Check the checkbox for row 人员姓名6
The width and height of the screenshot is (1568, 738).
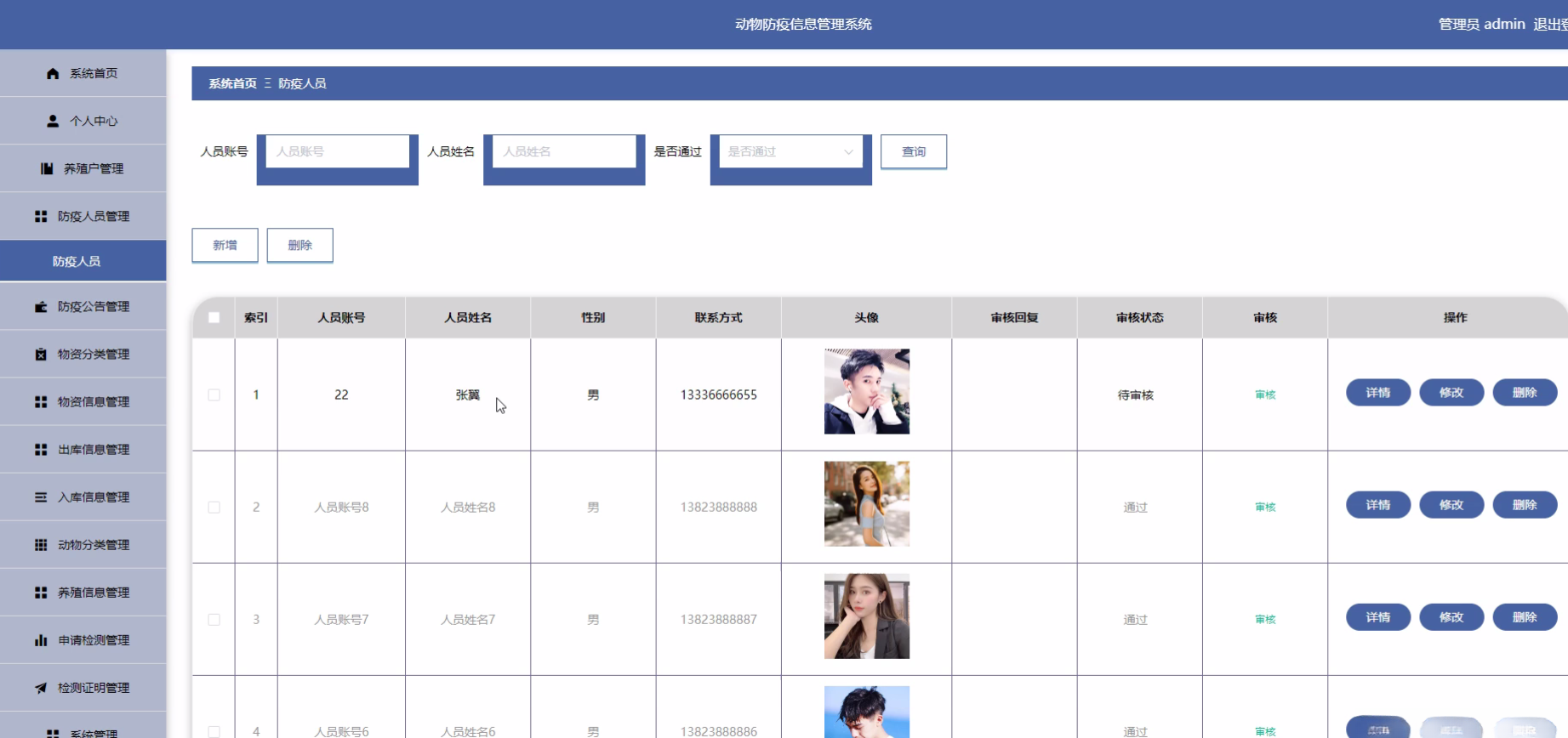[214, 732]
